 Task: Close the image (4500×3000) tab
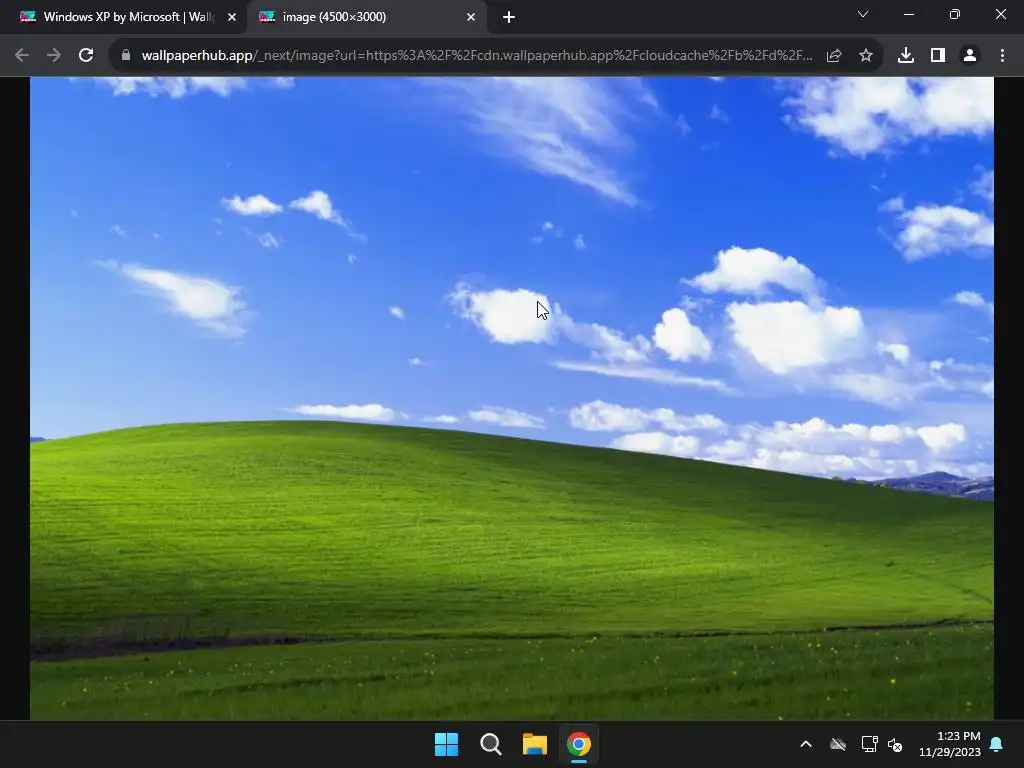pos(471,18)
